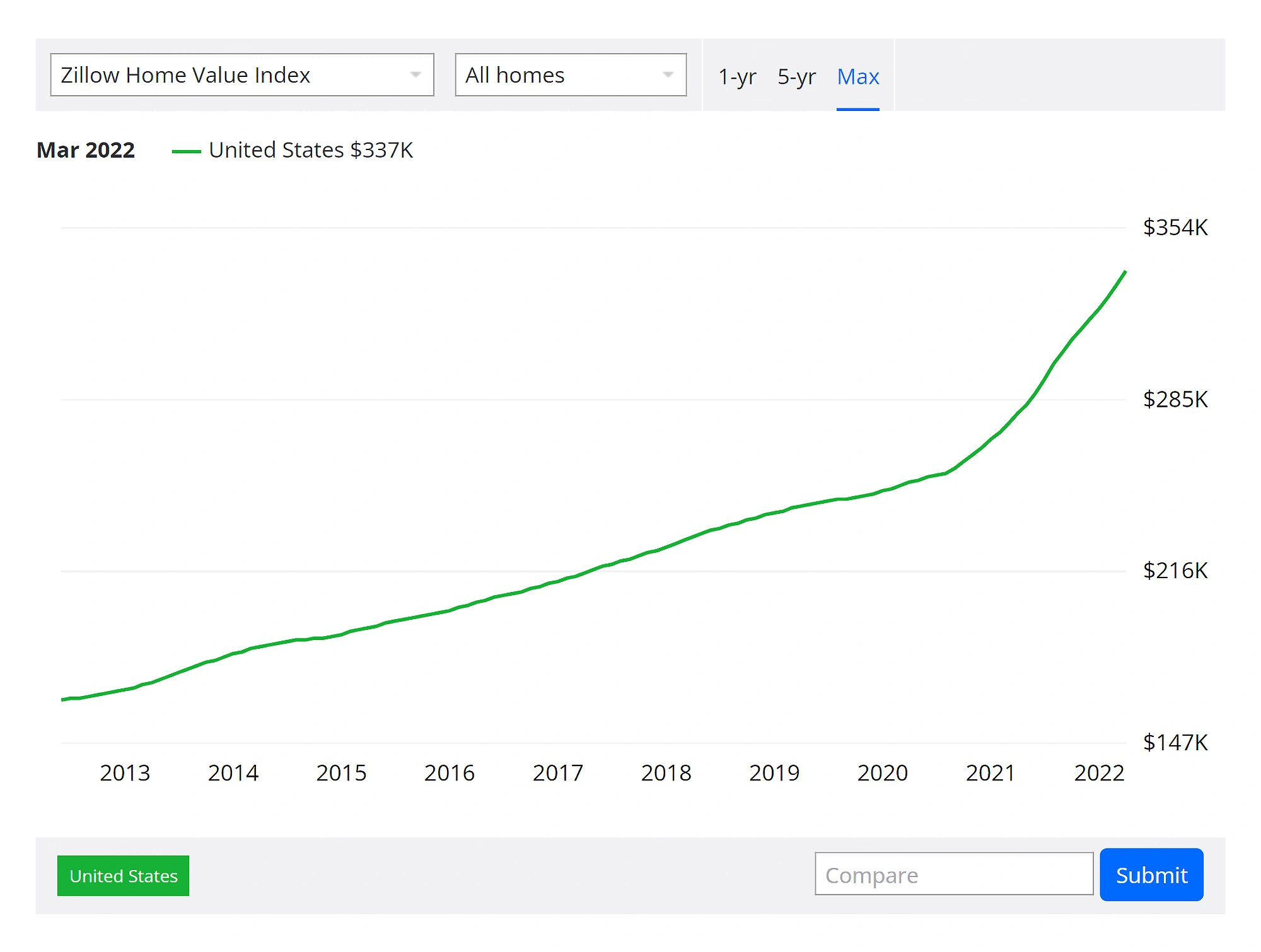Click the Mar 2022 date label
This screenshot has width=1261, height=952.
(86, 150)
